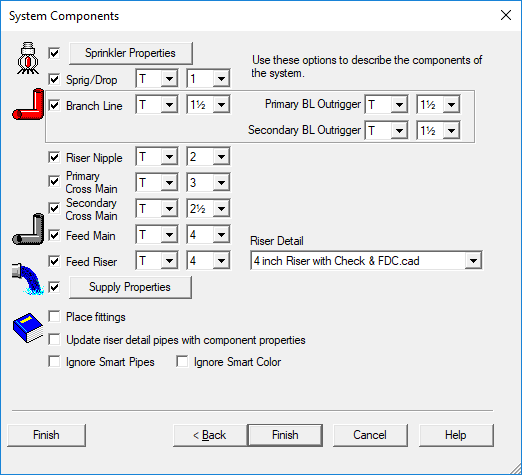Image resolution: width=522 pixels, height=475 pixels.
Task: Click the red branch line pipe icon
Action: (x=28, y=104)
